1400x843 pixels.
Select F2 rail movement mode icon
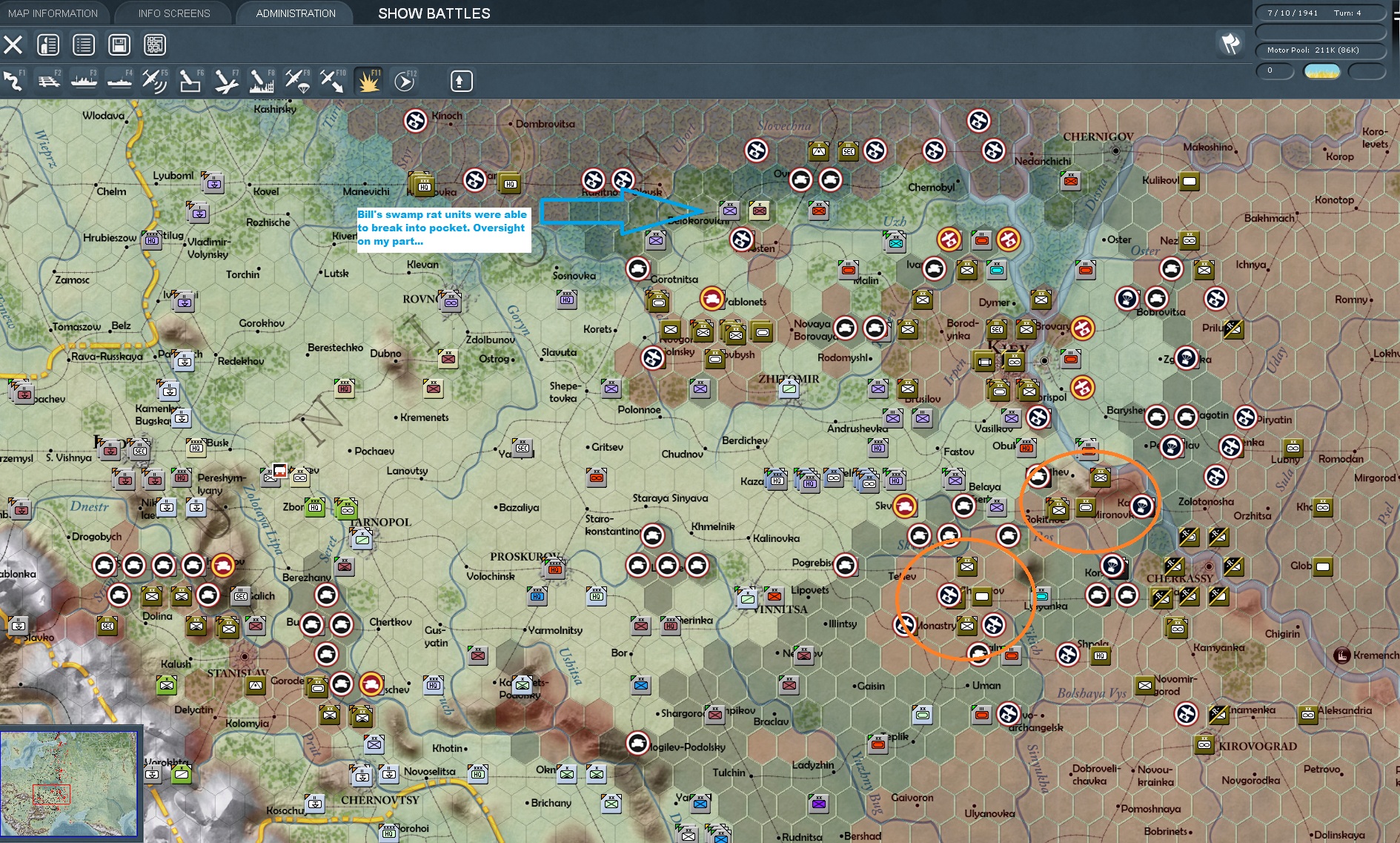49,81
